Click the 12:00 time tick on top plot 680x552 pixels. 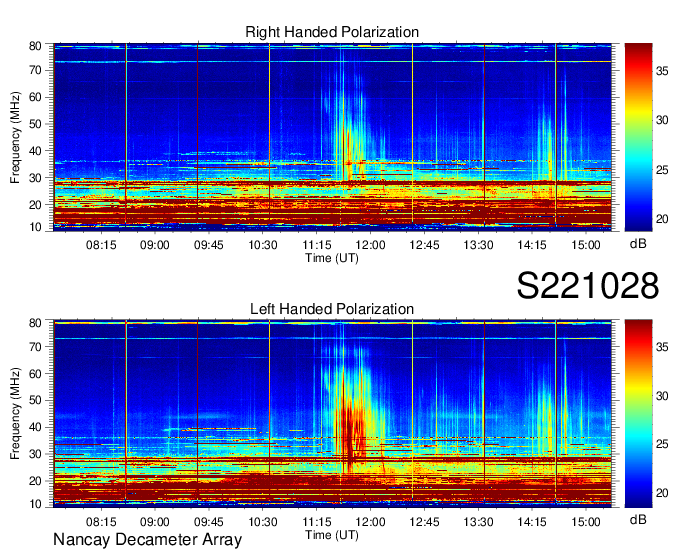pyautogui.click(x=370, y=245)
